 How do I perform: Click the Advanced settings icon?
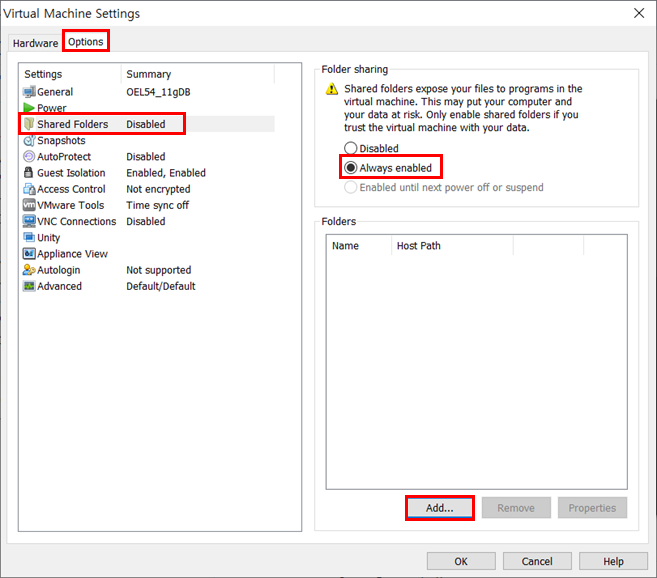tap(29, 286)
